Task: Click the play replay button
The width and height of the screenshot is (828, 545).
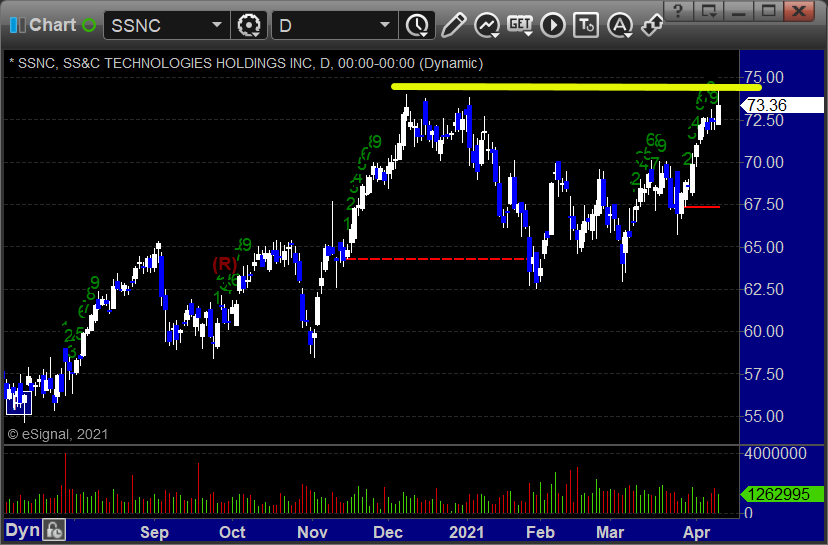Action: pyautogui.click(x=553, y=25)
